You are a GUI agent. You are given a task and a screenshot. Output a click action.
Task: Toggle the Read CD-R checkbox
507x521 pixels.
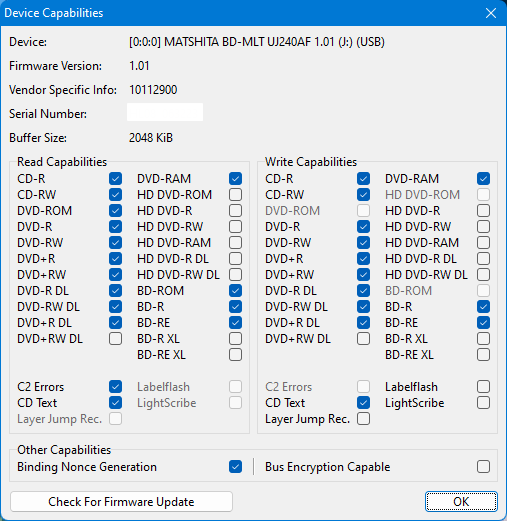115,179
